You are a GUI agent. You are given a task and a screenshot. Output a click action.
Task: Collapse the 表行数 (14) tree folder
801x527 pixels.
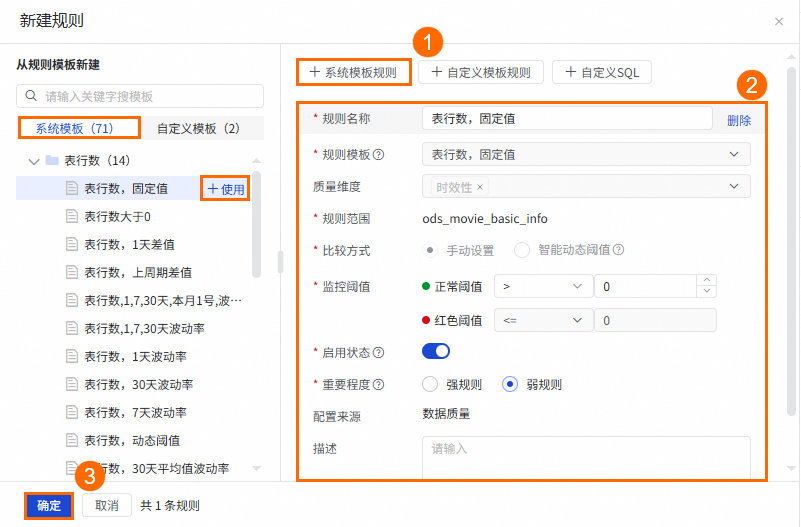click(x=34, y=162)
